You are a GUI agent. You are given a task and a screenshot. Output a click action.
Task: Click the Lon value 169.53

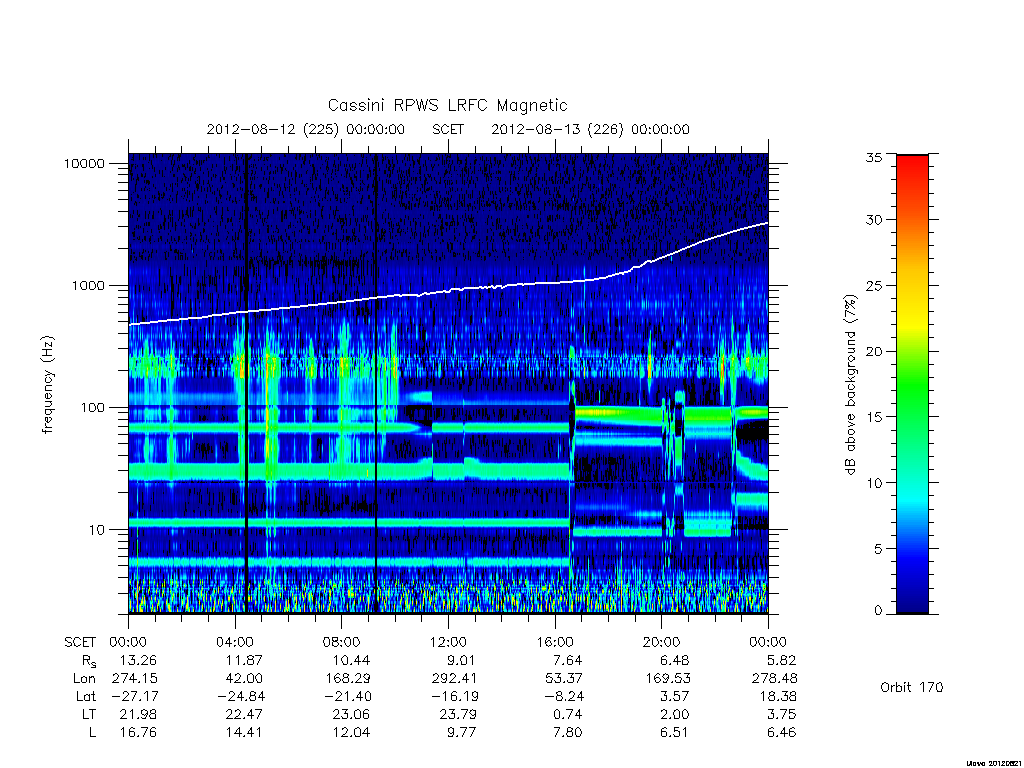[x=667, y=679]
